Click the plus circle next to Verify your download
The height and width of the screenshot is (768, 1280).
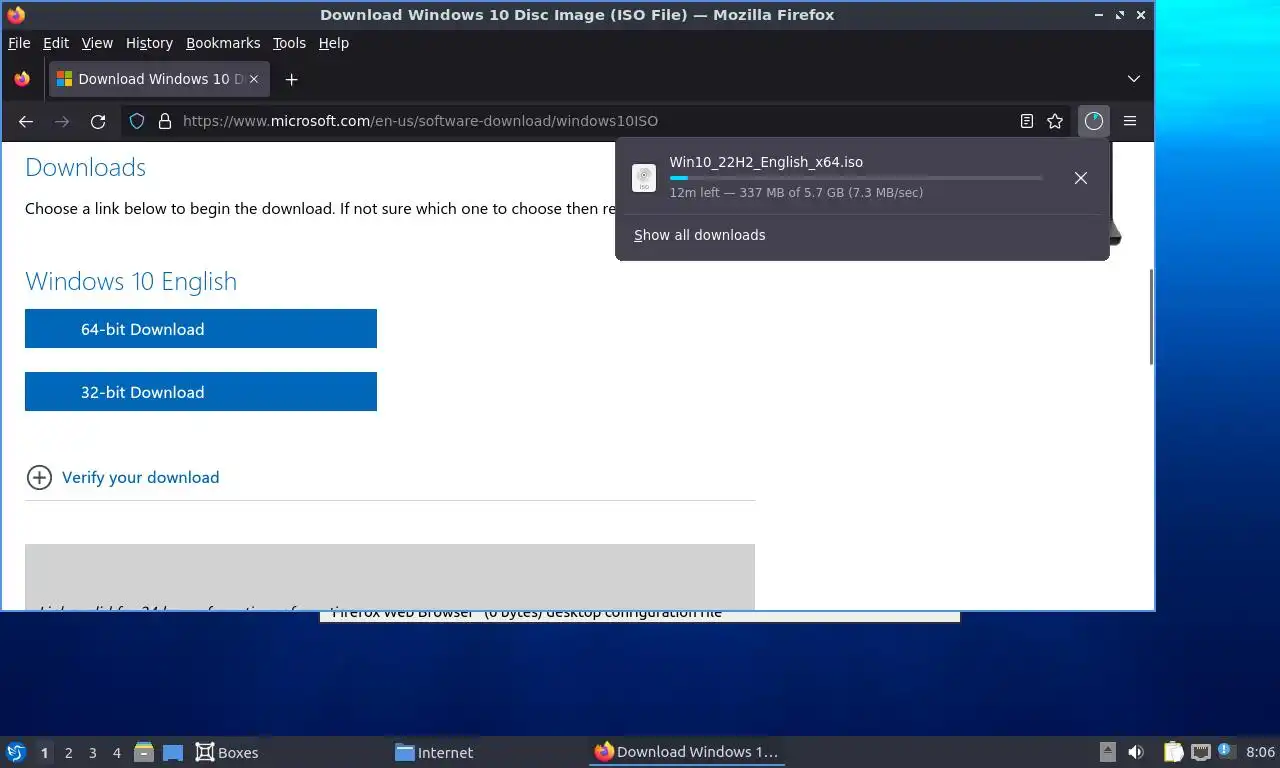[39, 477]
